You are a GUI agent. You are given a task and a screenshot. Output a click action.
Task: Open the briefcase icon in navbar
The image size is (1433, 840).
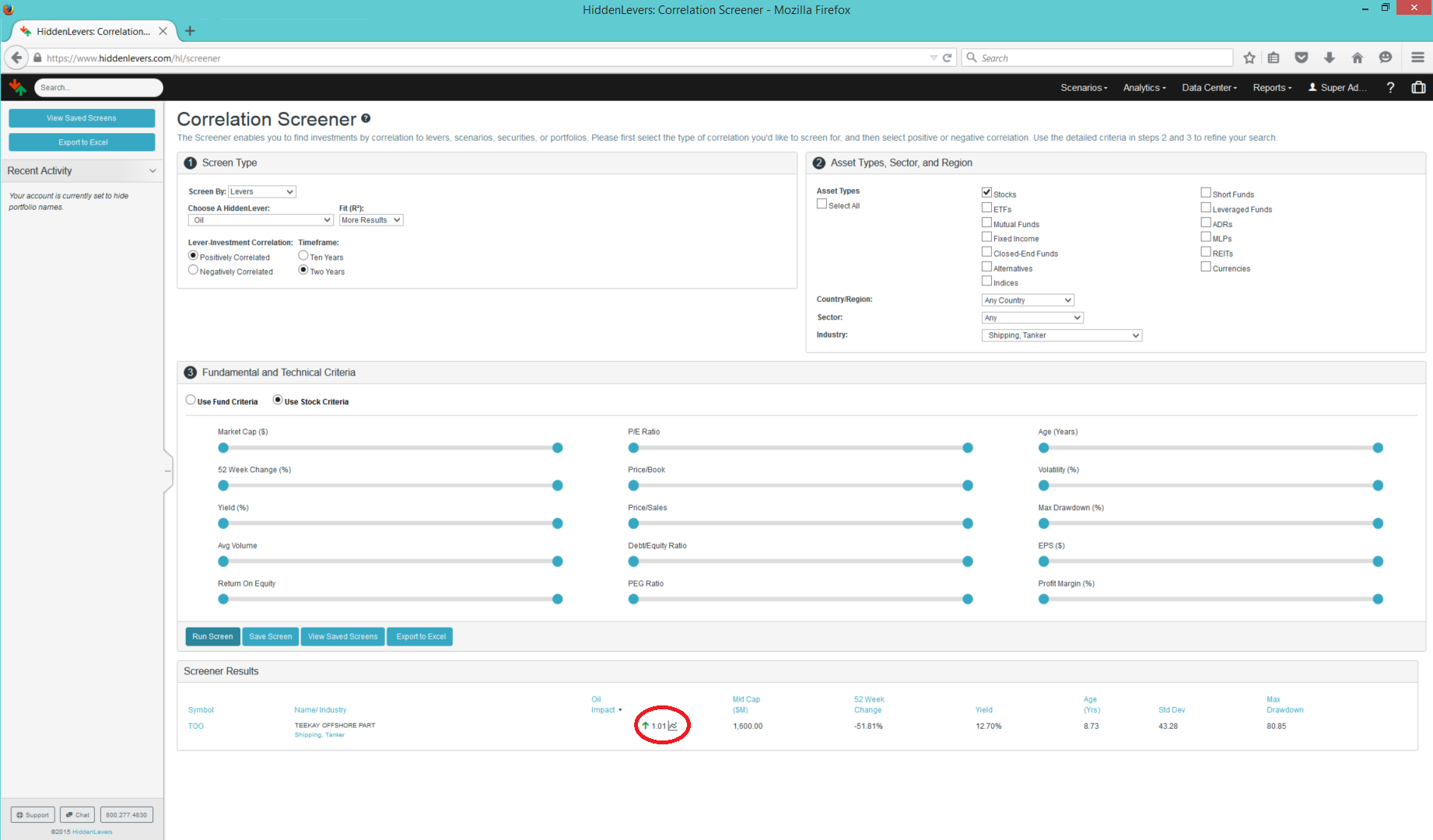coord(1418,88)
